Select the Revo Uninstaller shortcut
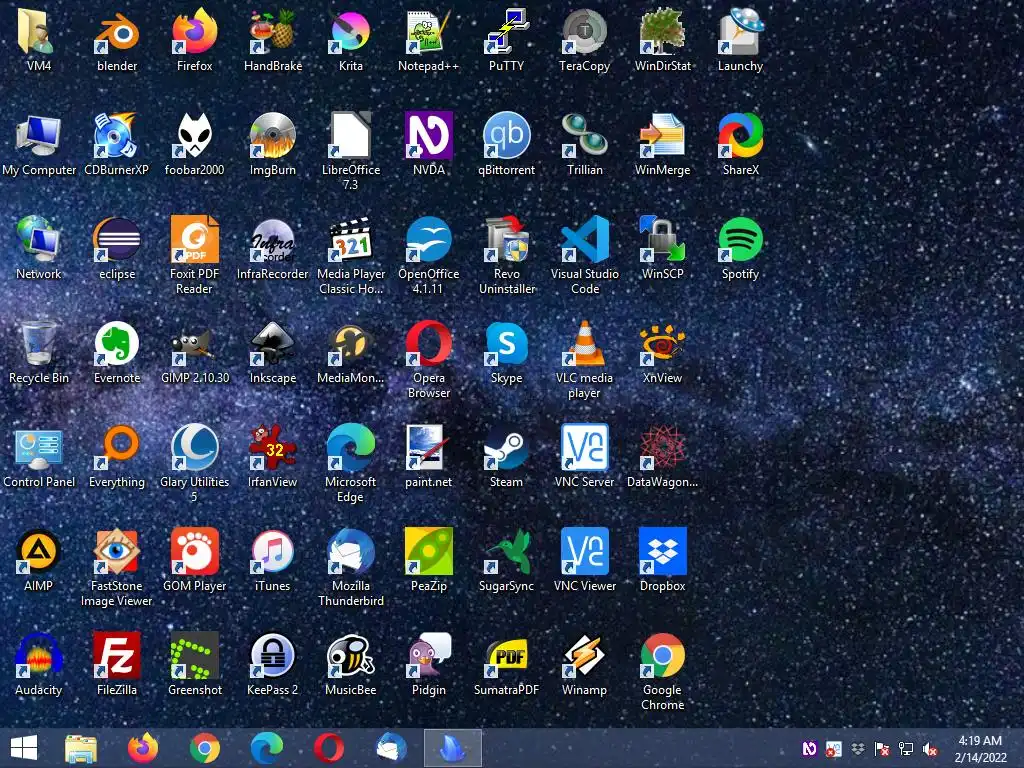The width and height of the screenshot is (1024, 768). pyautogui.click(x=506, y=240)
